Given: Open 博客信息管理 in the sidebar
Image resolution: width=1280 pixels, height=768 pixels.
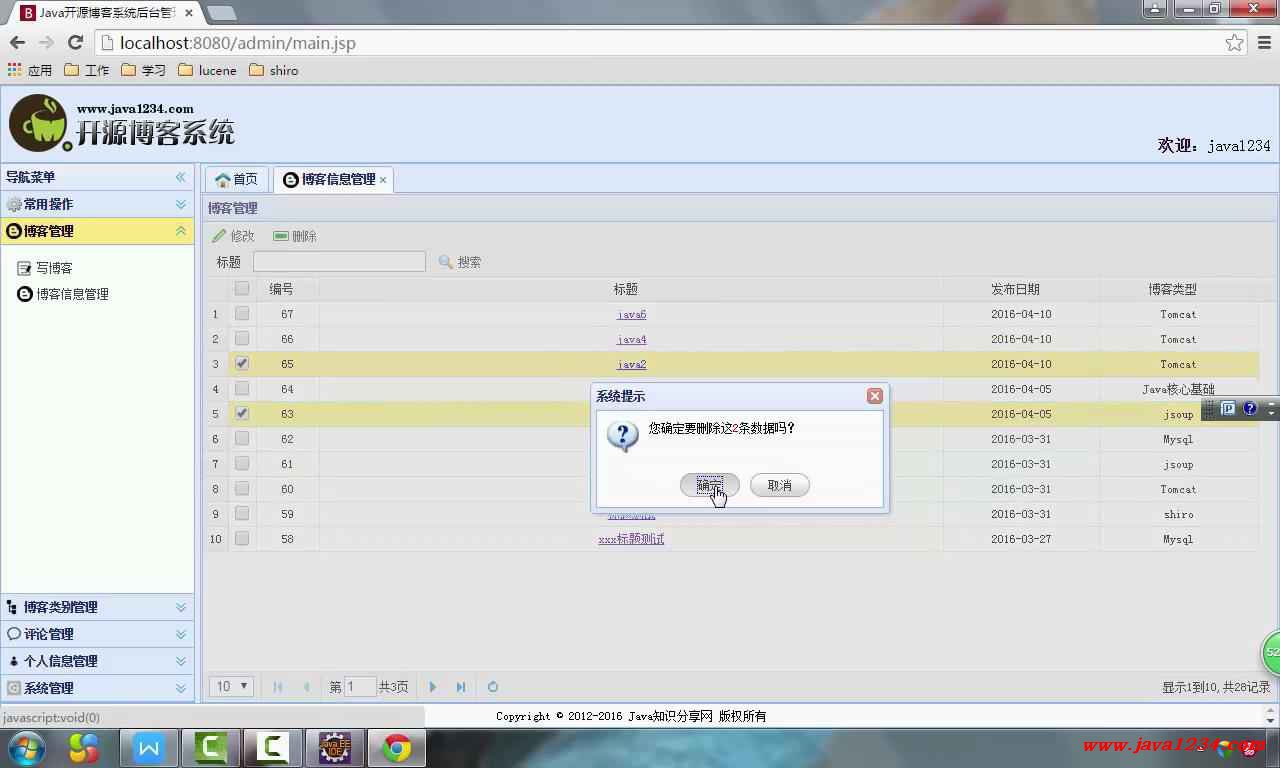Looking at the screenshot, I should pyautogui.click(x=63, y=294).
